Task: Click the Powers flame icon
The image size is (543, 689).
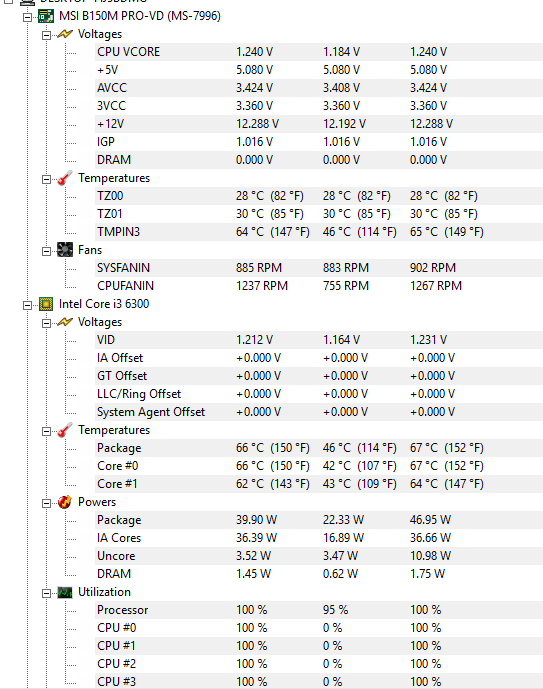Action: coord(65,502)
